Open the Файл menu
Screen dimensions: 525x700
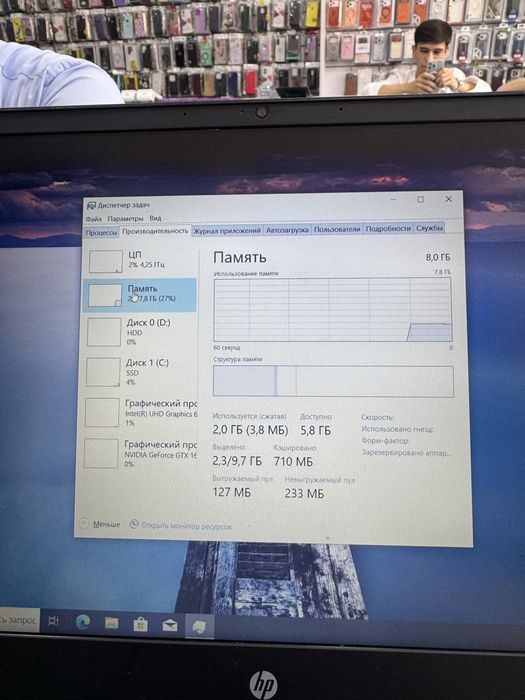(94, 219)
